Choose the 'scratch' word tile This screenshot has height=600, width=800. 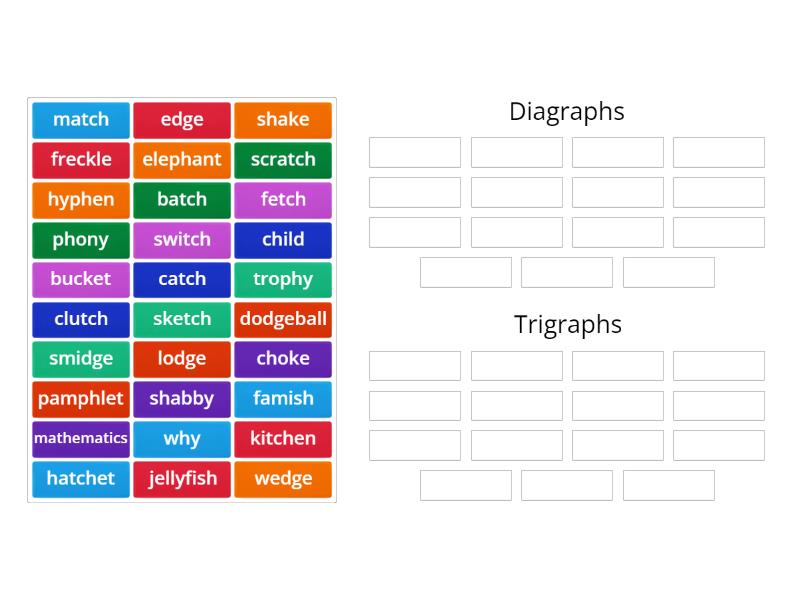click(x=283, y=160)
